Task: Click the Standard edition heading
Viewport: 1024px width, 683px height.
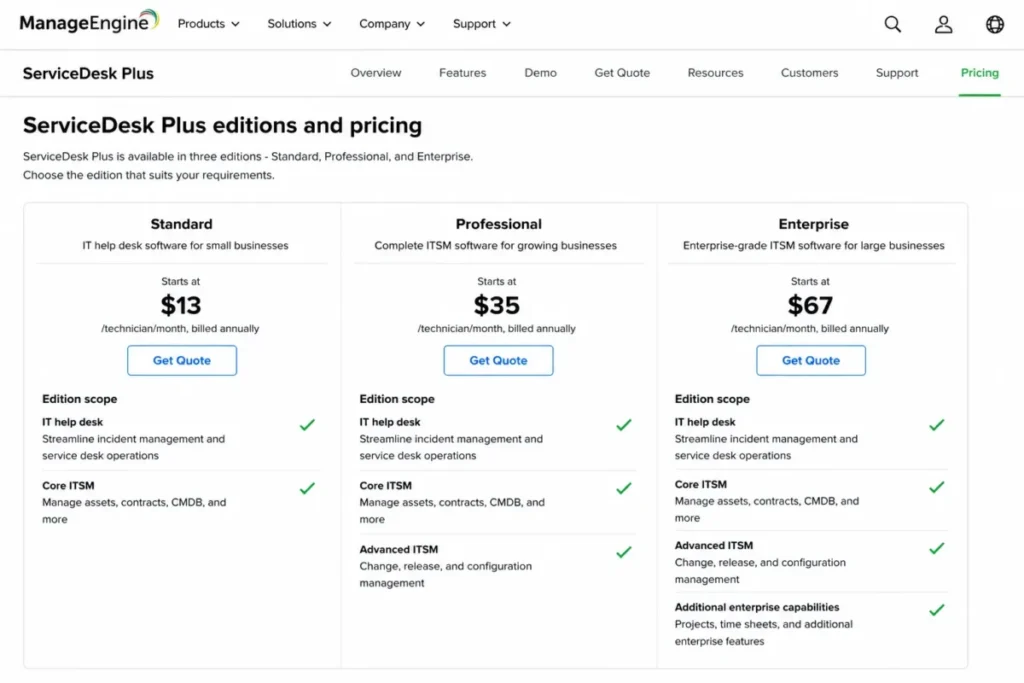Action: (x=182, y=224)
